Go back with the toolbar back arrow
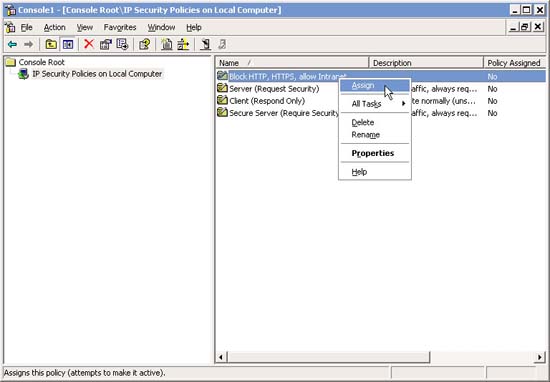Screen dimensions: 550x382 pyautogui.click(x=12, y=45)
